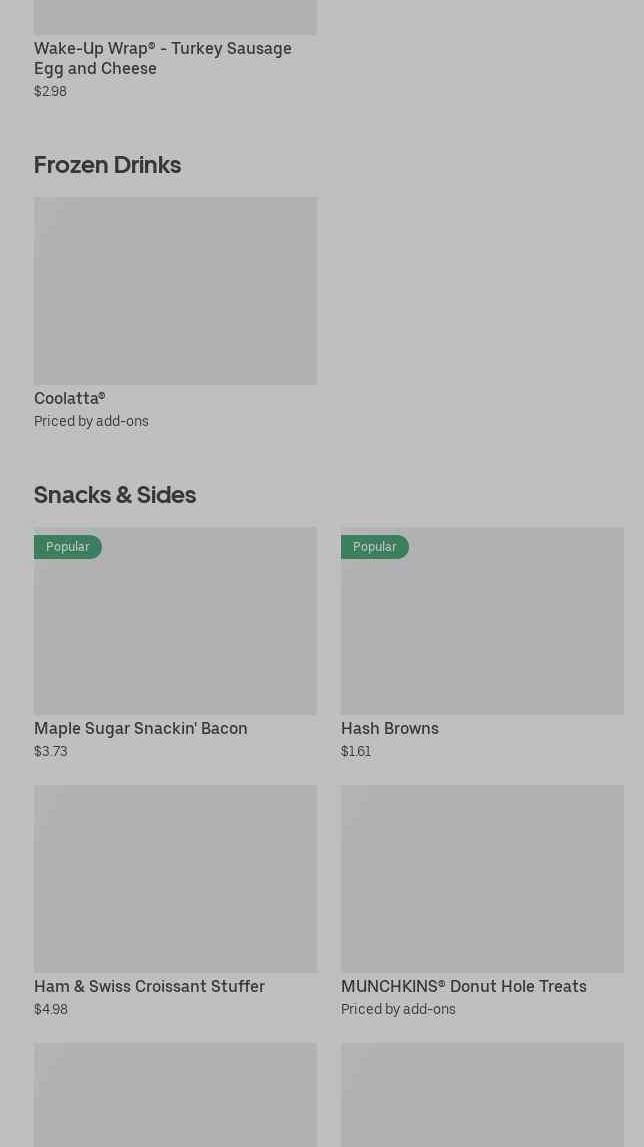
Task: Click the $1.61 Hash Browns price
Action: pyautogui.click(x=356, y=751)
